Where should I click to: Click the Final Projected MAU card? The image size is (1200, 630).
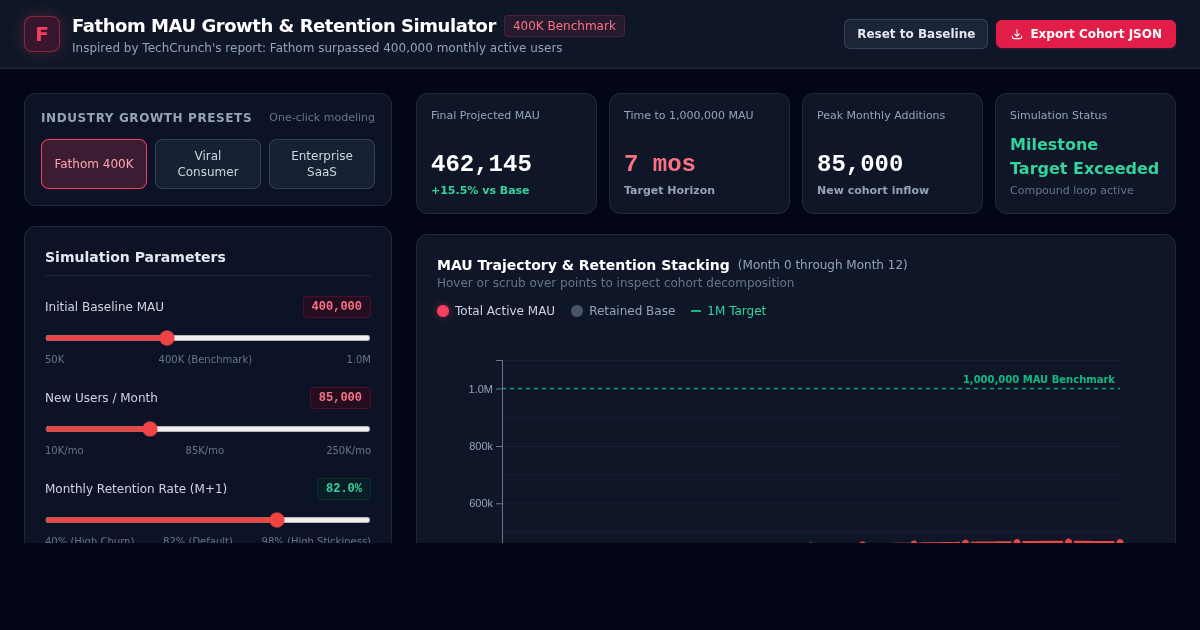(506, 153)
